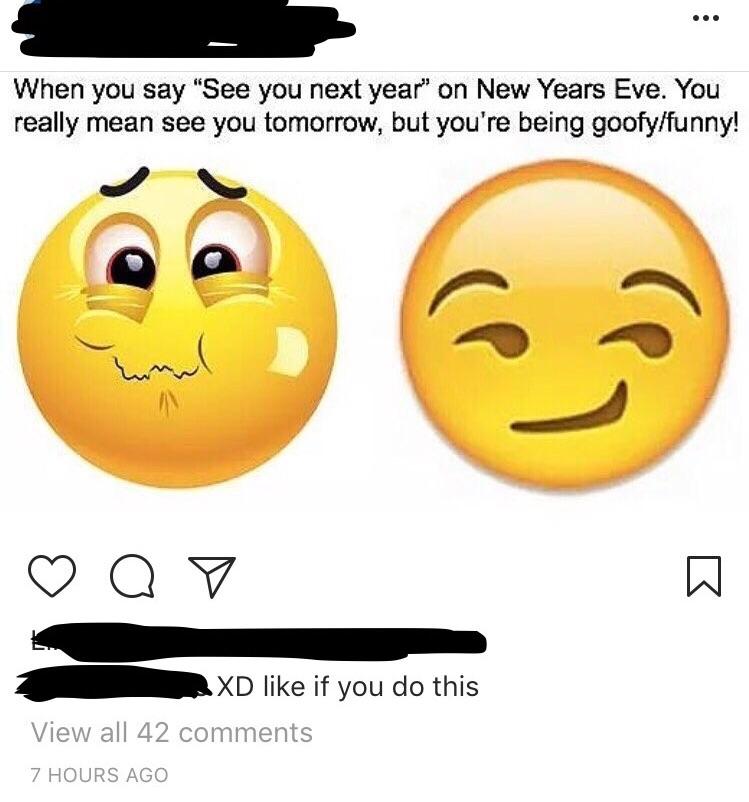Select the line mentioning goofy/funny
The image size is (749, 802).
376,123
